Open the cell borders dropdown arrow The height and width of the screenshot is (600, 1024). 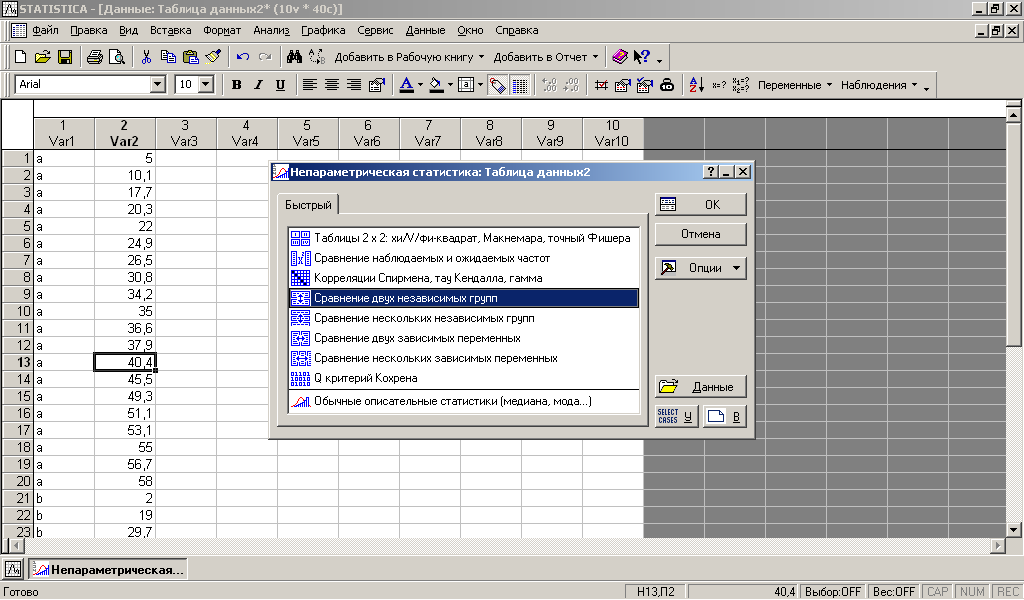coord(480,84)
